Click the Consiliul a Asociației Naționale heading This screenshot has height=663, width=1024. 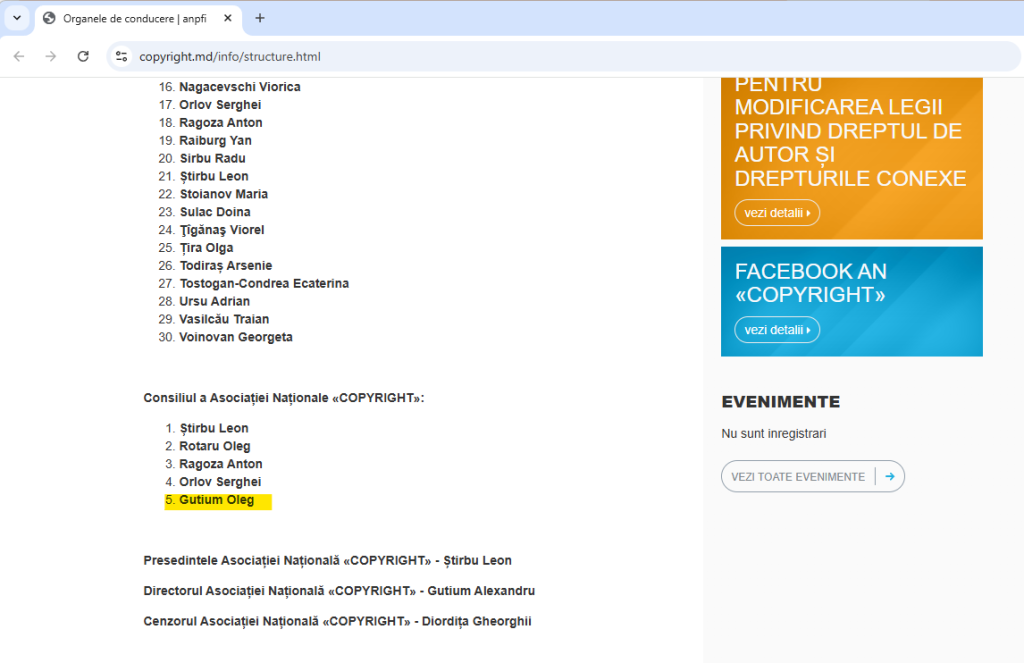(284, 398)
